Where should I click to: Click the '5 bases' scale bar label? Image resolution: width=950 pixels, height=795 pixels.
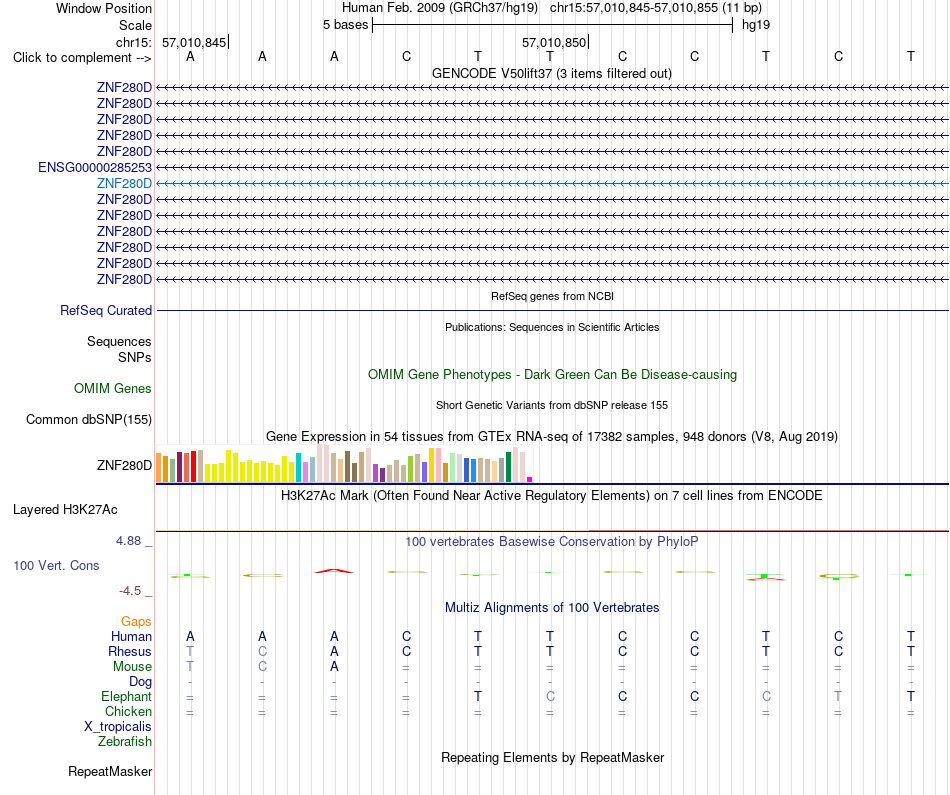click(345, 25)
